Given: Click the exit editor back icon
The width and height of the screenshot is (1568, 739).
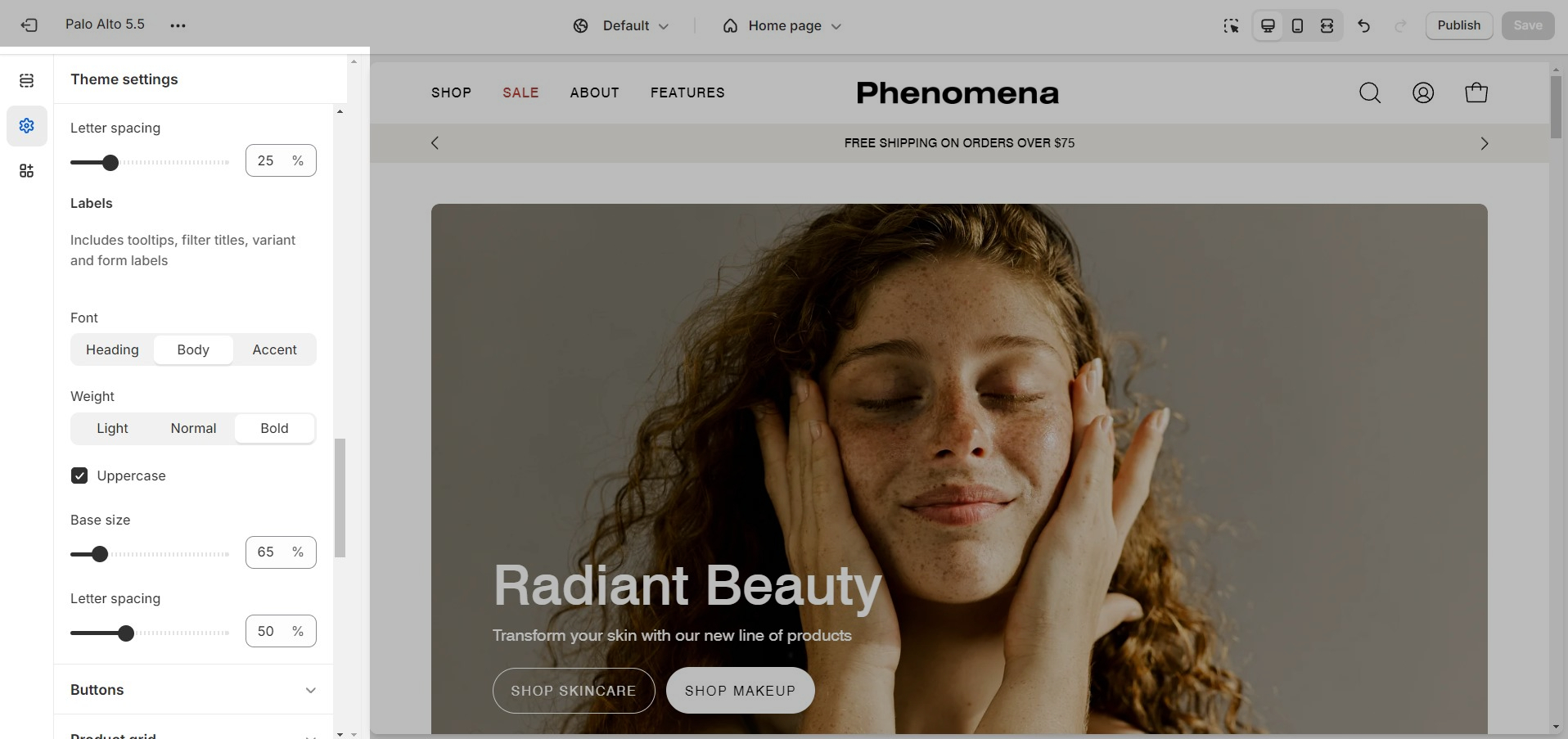Looking at the screenshot, I should point(29,25).
